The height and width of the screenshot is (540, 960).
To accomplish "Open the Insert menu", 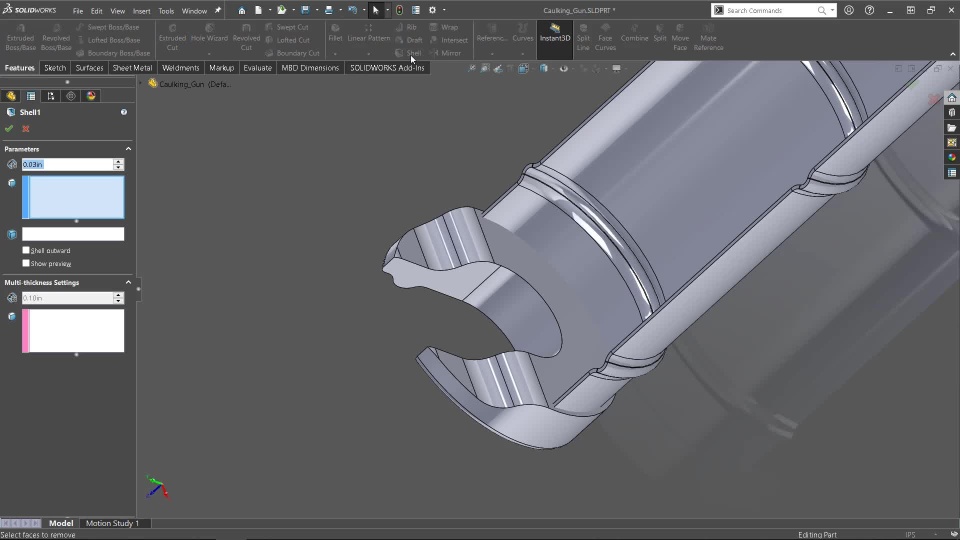I will tap(141, 11).
